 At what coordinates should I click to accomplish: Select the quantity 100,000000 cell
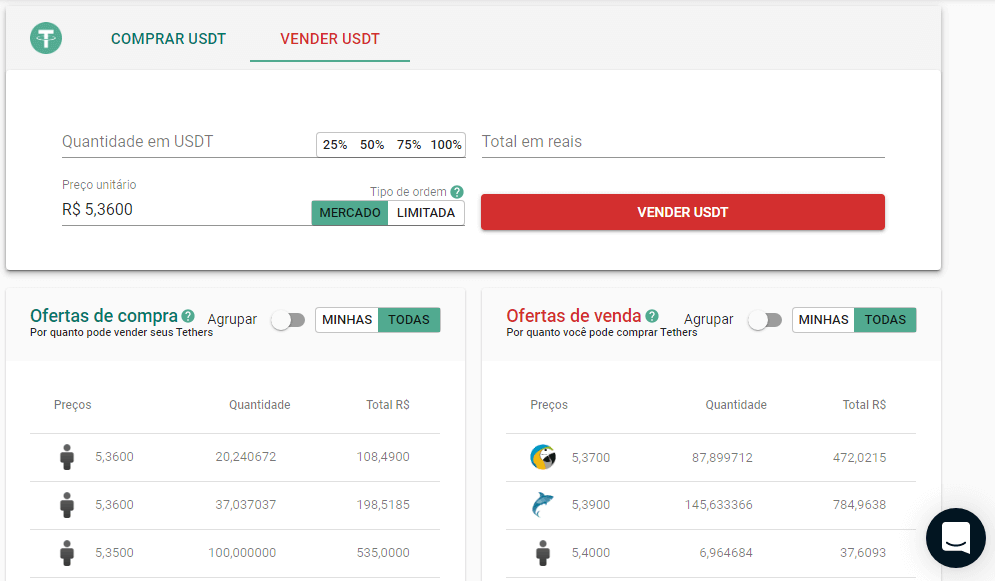pos(242,552)
